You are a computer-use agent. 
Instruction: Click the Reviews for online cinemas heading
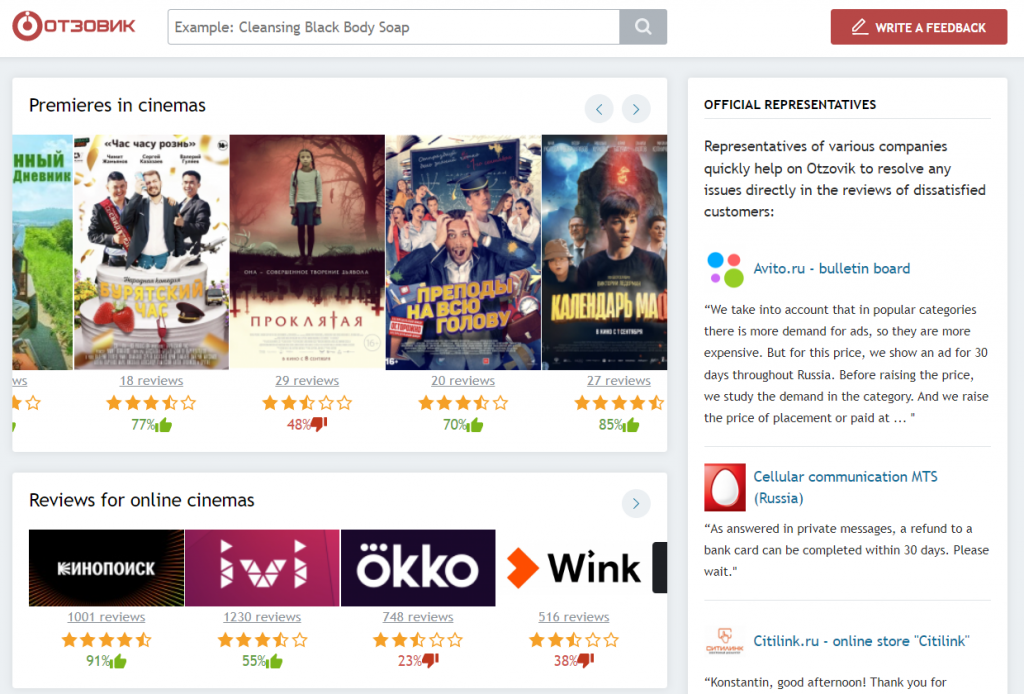click(142, 500)
